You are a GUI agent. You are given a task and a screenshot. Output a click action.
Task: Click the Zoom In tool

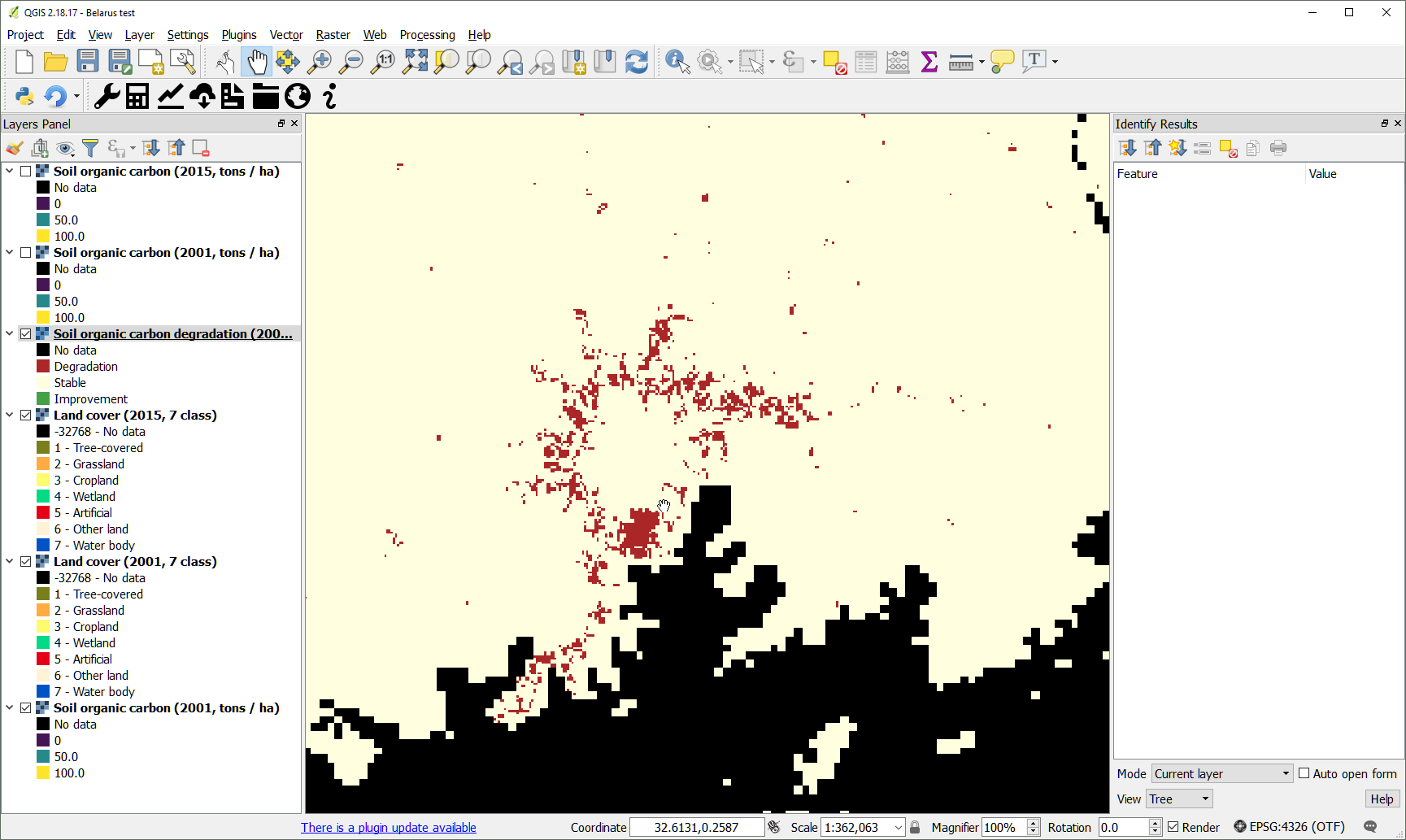tap(320, 61)
